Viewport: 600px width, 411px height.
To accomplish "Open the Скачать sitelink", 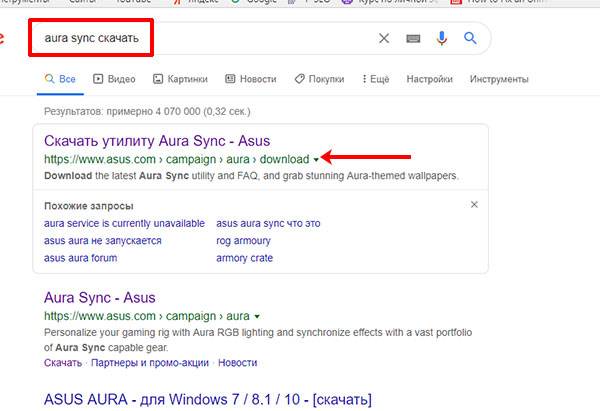I will pyautogui.click(x=63, y=363).
